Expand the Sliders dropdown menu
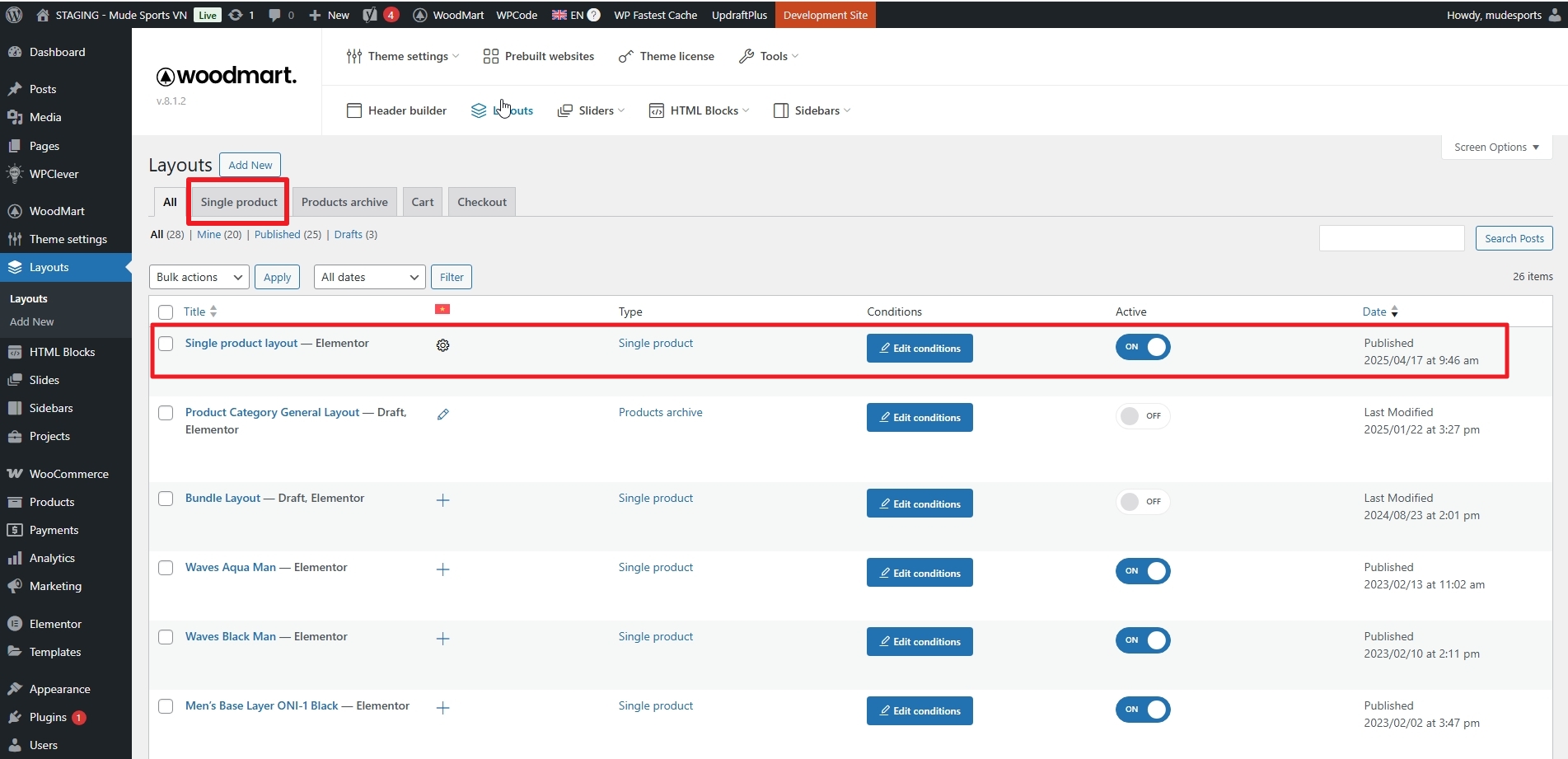Screen dimensions: 1568x759 (x=591, y=110)
